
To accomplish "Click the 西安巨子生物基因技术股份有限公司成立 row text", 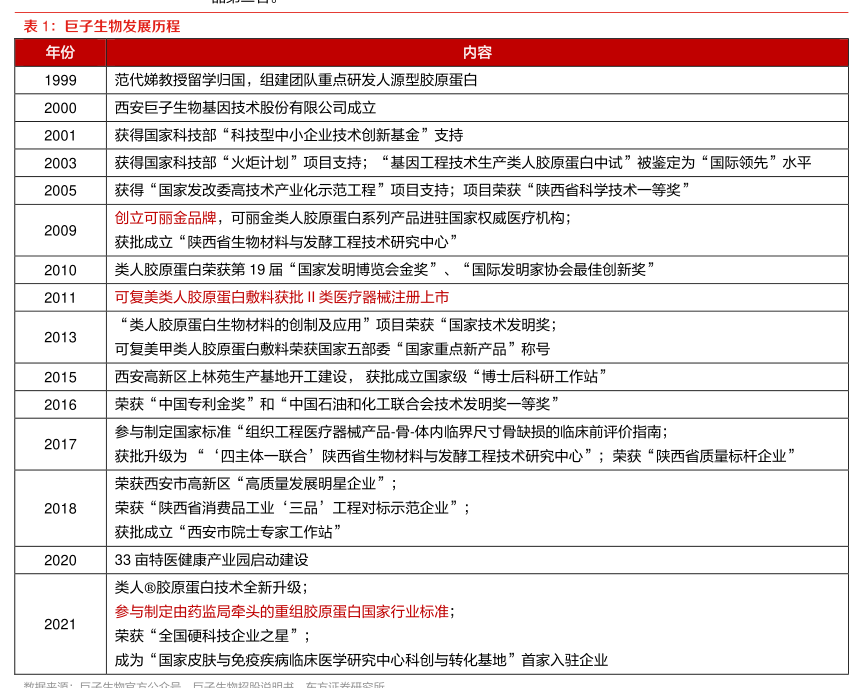I will 245,108.
